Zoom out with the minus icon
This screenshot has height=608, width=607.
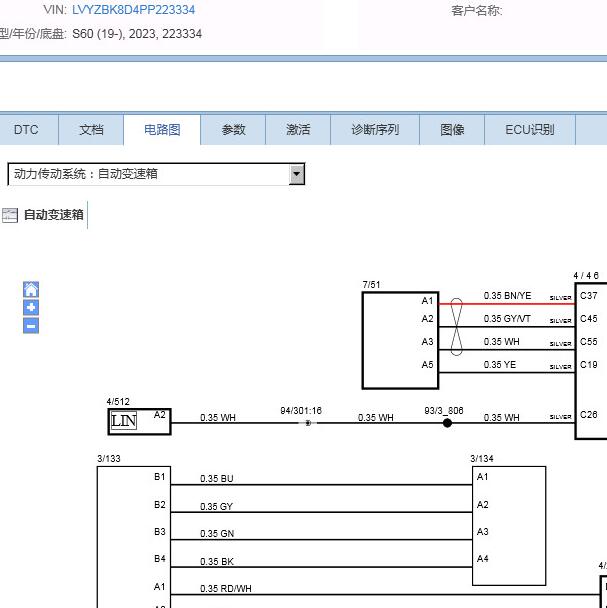point(31,326)
